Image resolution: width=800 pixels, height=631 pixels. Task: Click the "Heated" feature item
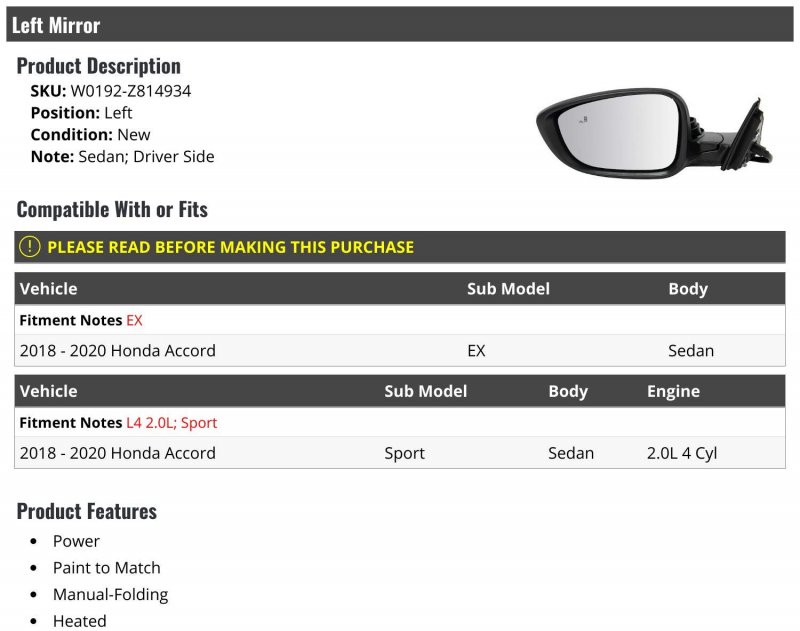pyautogui.click(x=80, y=621)
